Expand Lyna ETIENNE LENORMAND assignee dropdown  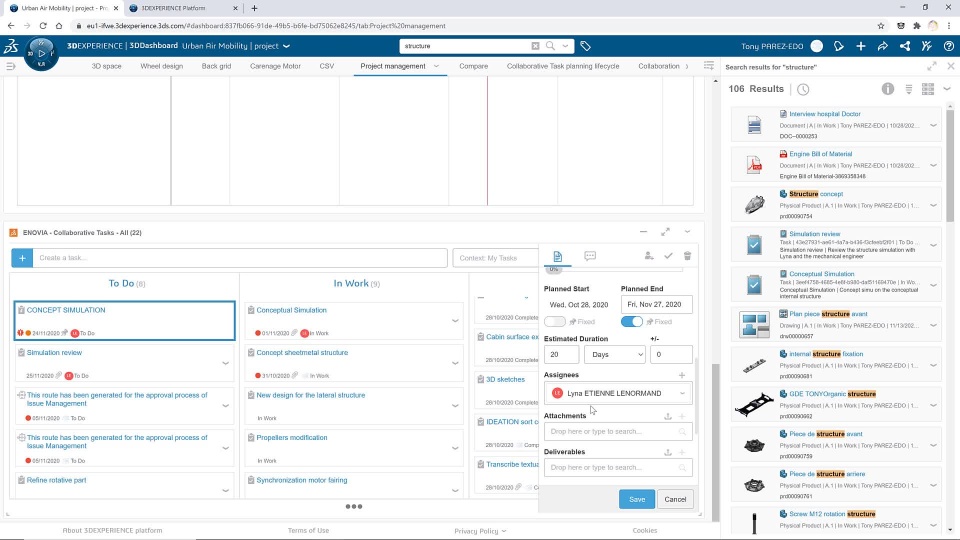click(x=682, y=393)
